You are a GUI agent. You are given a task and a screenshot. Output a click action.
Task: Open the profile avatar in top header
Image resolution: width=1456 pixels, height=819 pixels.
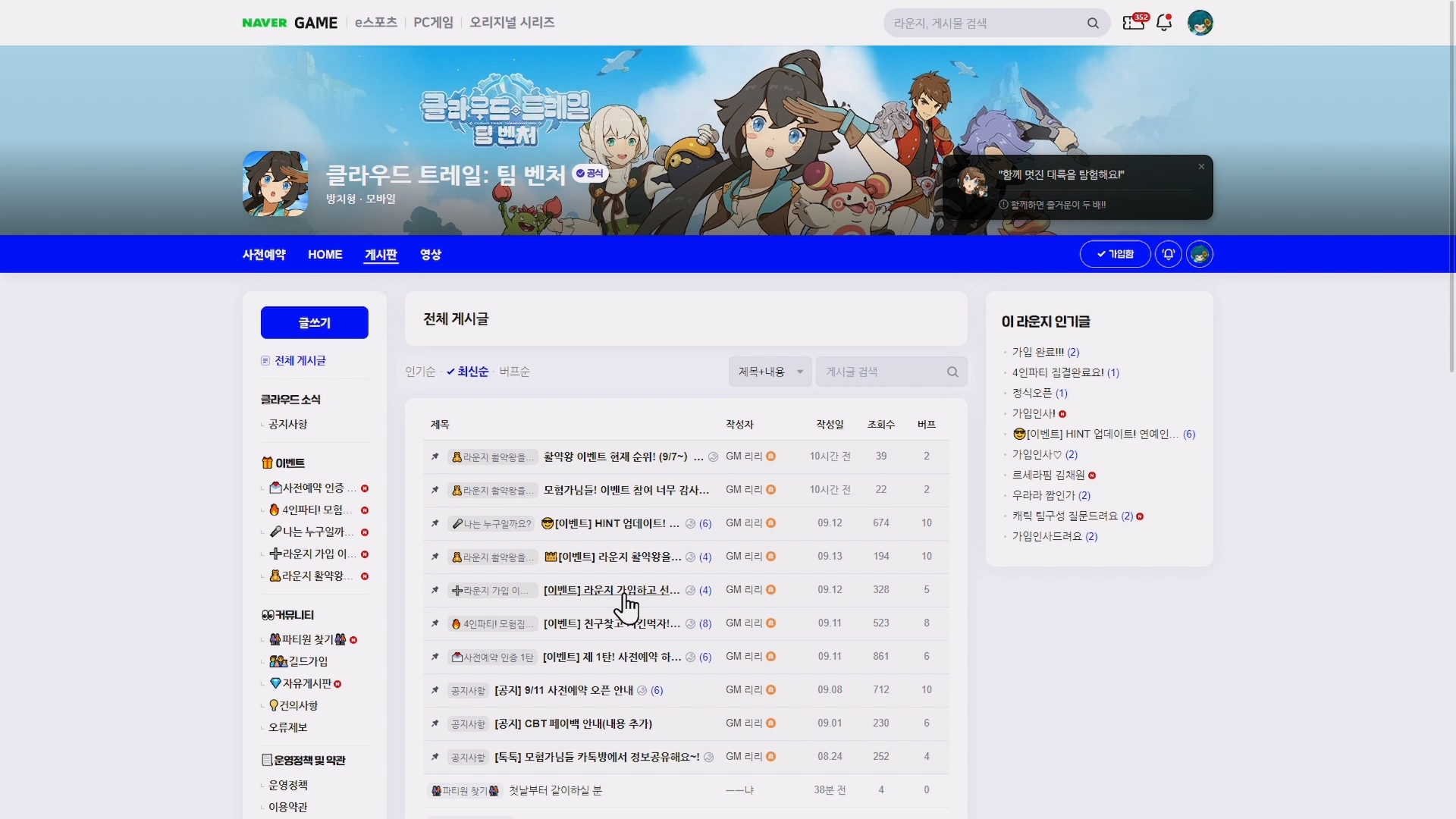tap(1200, 23)
